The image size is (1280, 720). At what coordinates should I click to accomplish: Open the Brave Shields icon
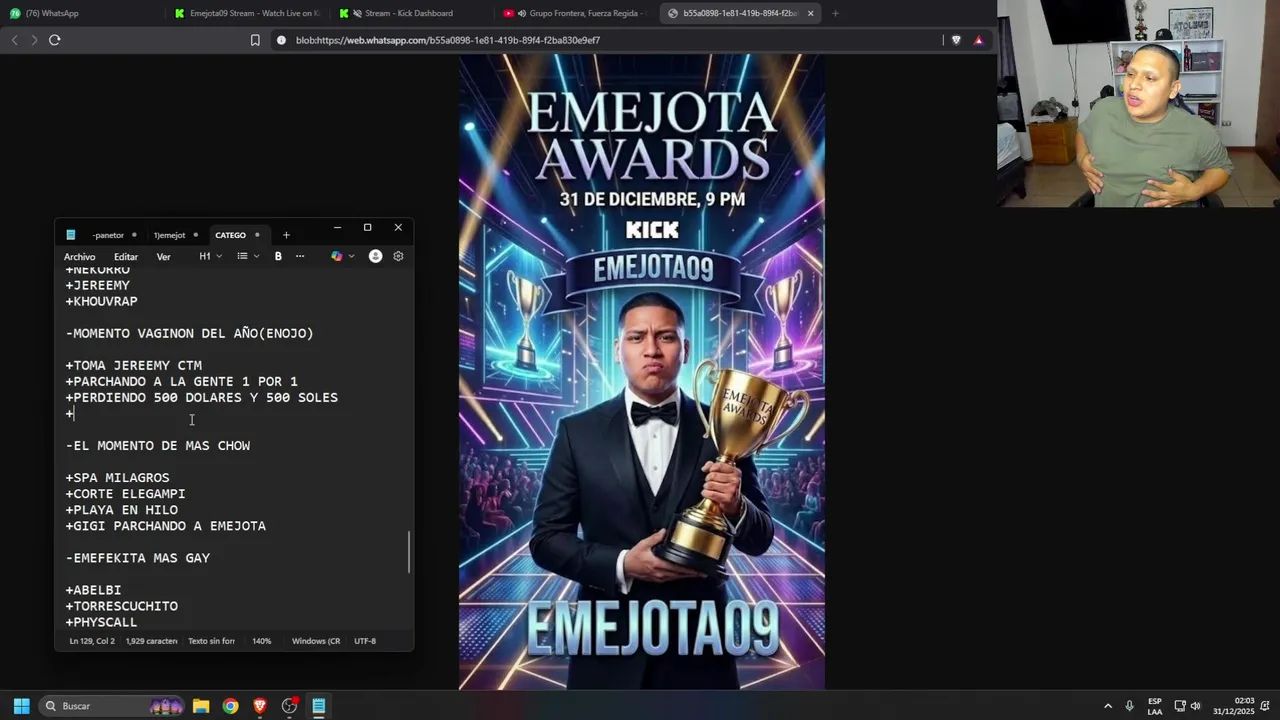click(956, 40)
